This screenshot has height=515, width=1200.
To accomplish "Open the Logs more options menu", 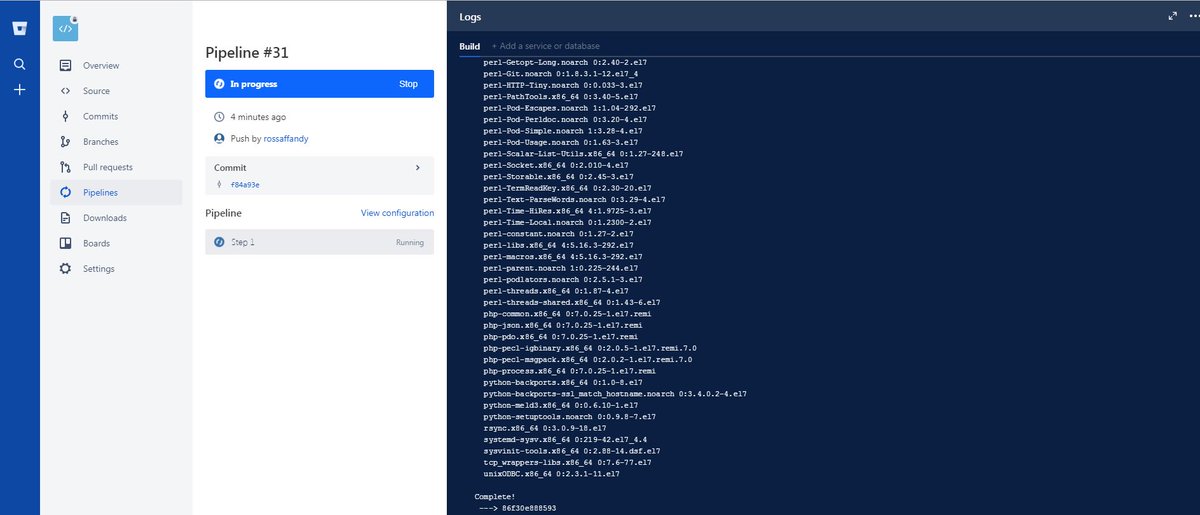I will point(1192,16).
